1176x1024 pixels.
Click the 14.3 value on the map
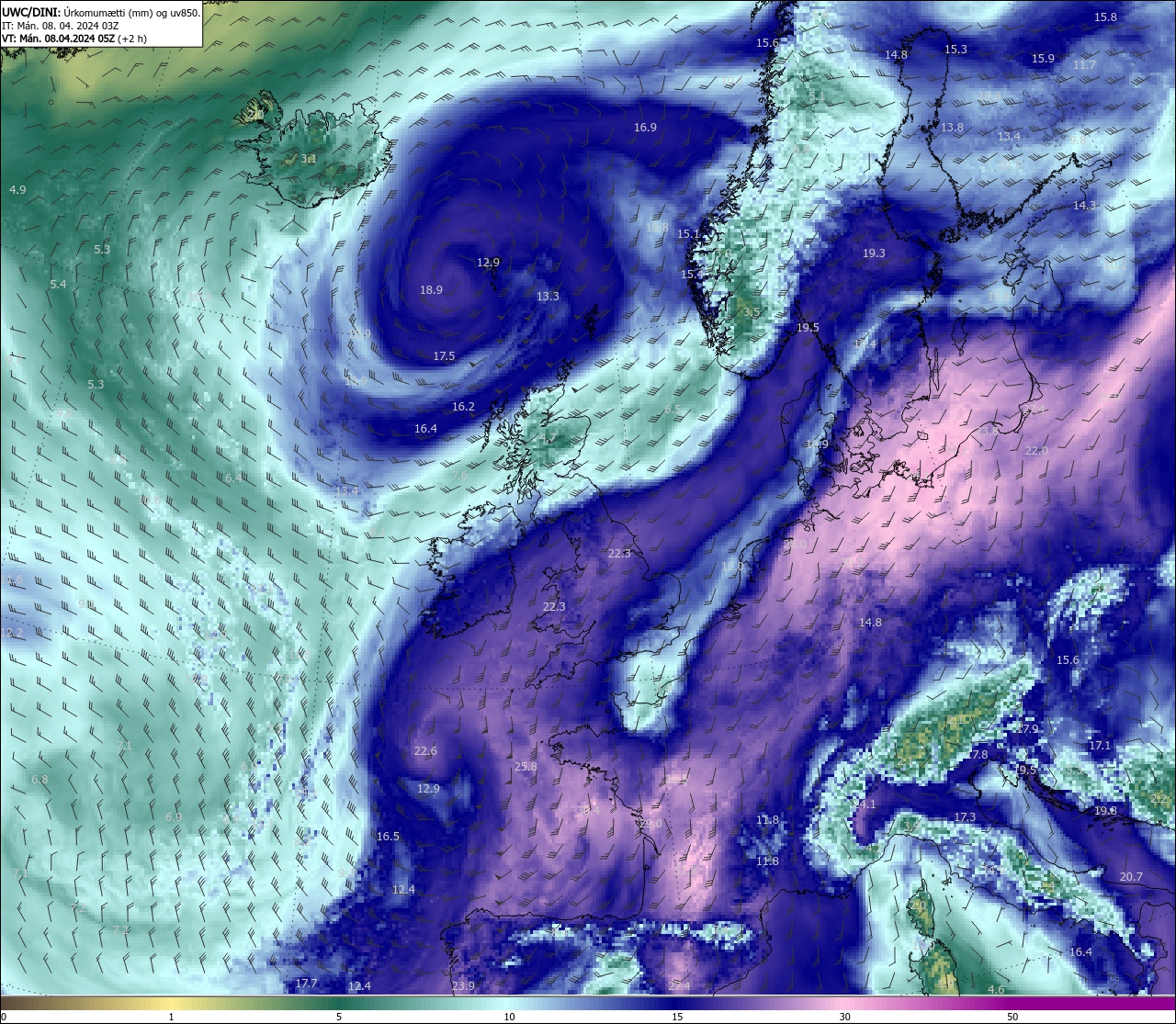pos(1084,205)
